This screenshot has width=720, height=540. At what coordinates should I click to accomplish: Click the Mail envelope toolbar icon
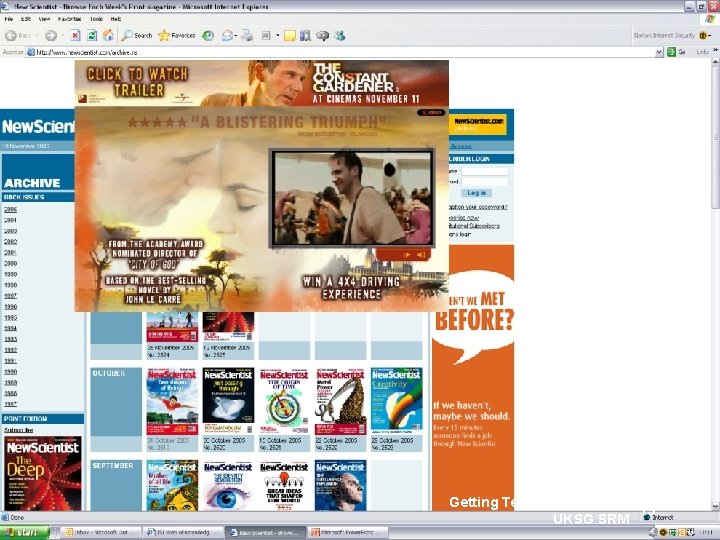[227, 35]
